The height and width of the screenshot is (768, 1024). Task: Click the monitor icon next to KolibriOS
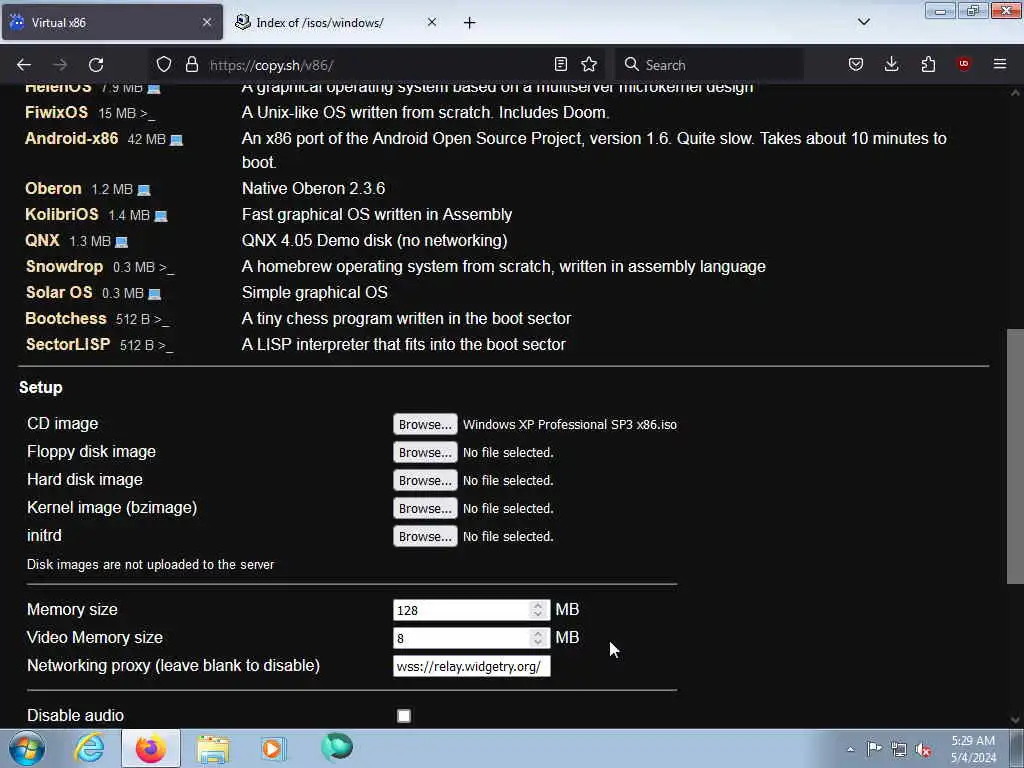pos(161,216)
